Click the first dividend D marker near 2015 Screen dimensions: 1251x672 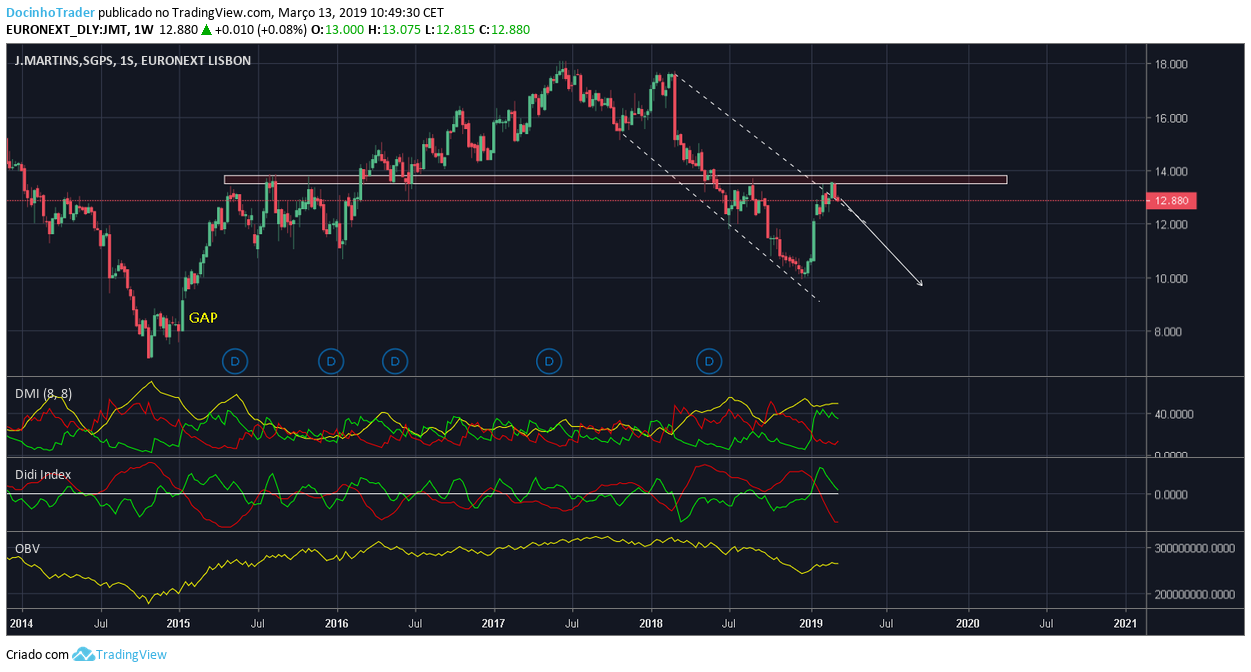coord(235,360)
